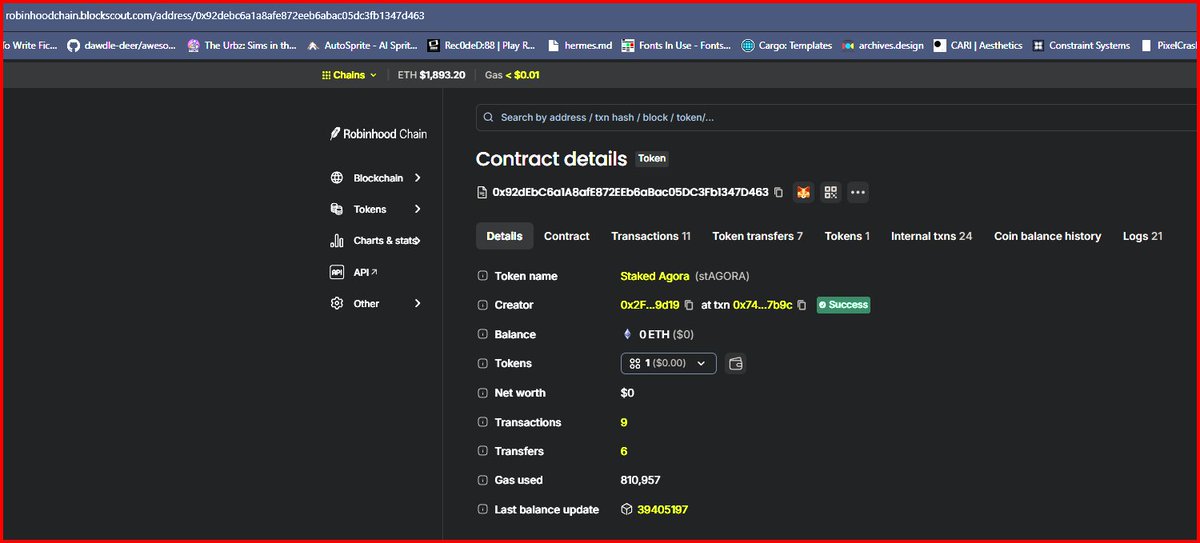Viewport: 1200px width, 543px height.
Task: Click the green Success status badge
Action: coord(843,305)
